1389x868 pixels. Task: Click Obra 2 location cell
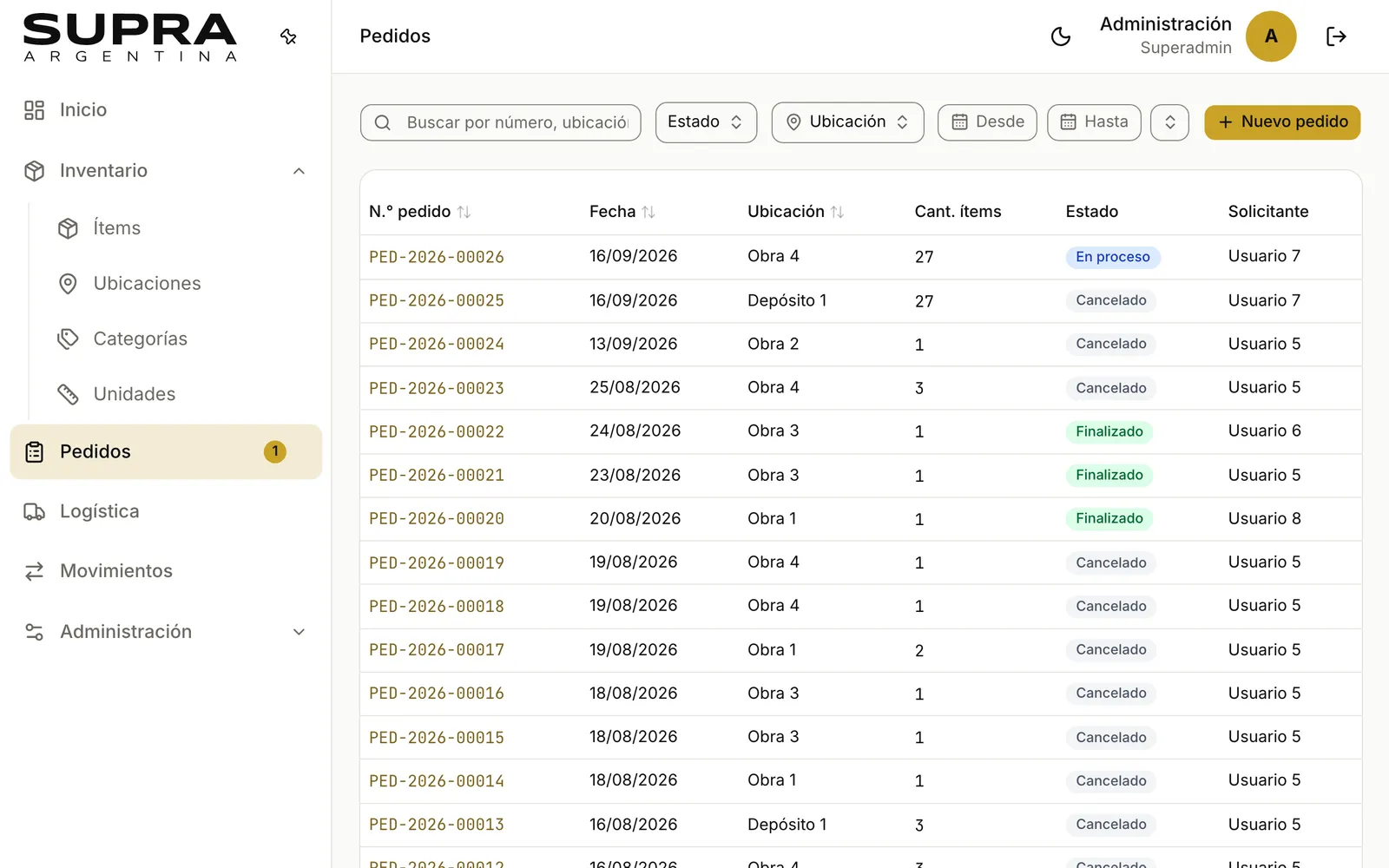pos(773,344)
